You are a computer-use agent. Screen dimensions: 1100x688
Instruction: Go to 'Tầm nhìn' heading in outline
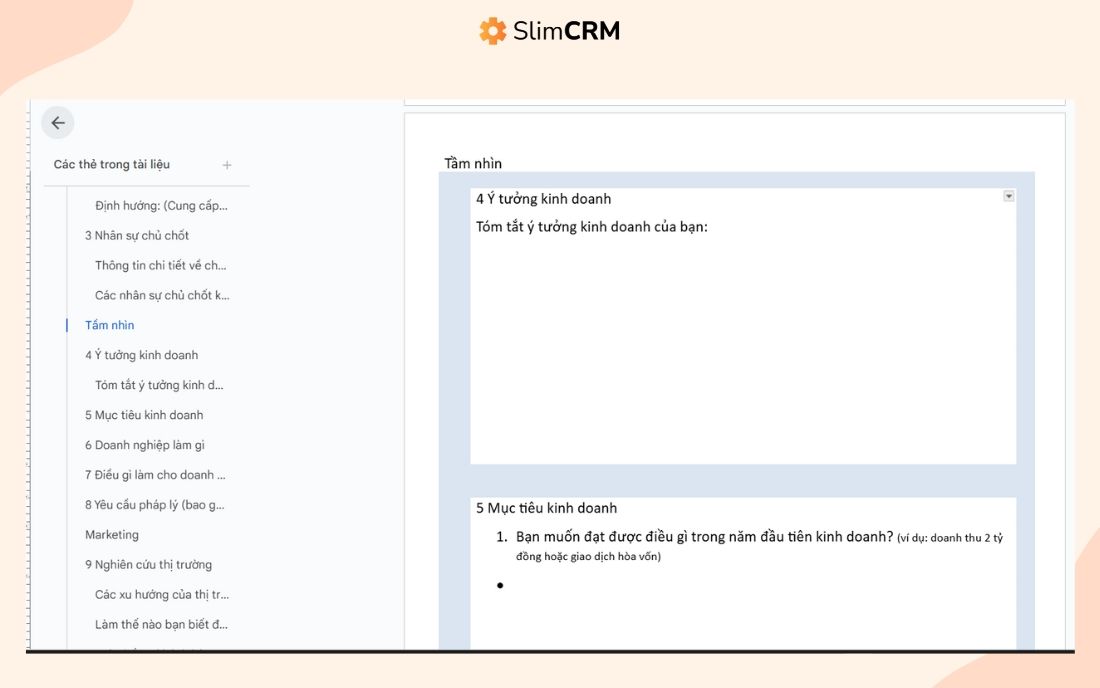[109, 325]
